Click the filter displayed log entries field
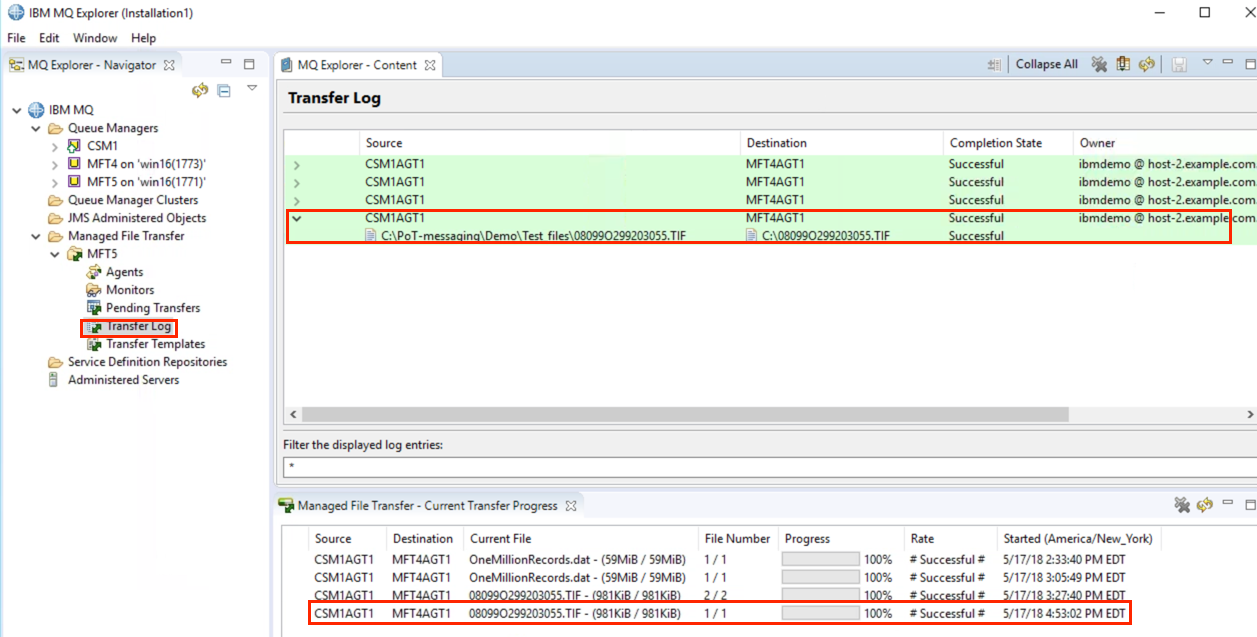Viewport: 1257px width, 637px height. [769, 466]
